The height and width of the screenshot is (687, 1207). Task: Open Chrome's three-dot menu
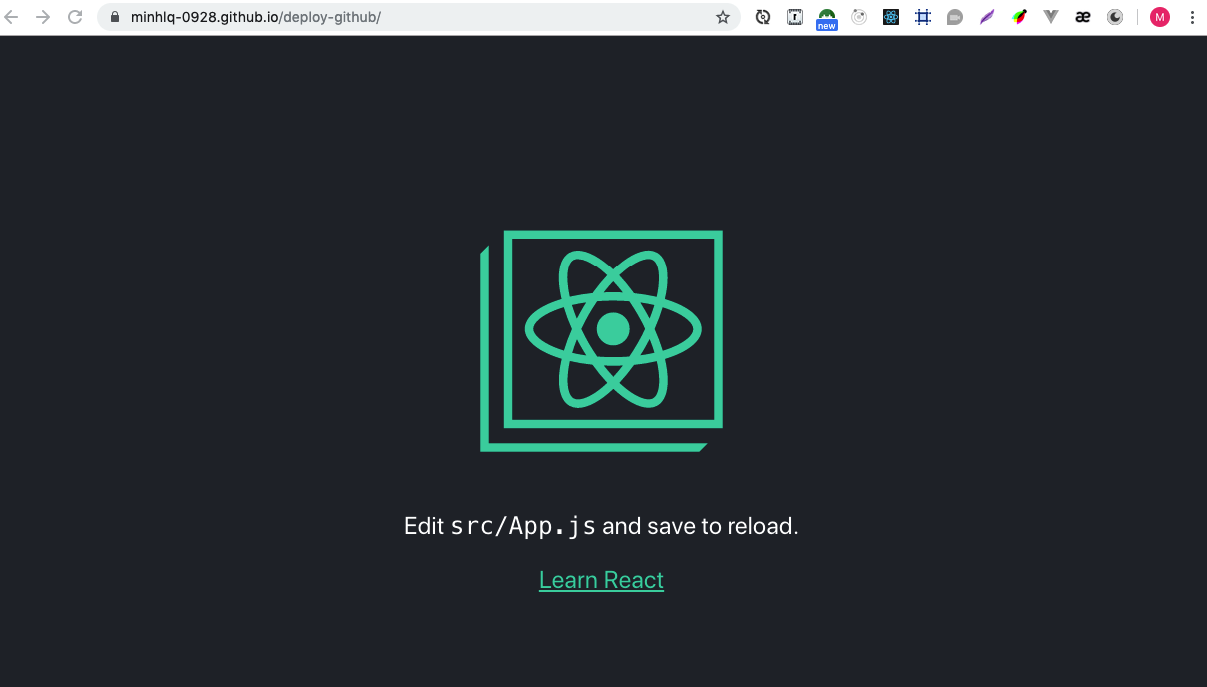pyautogui.click(x=1192, y=17)
